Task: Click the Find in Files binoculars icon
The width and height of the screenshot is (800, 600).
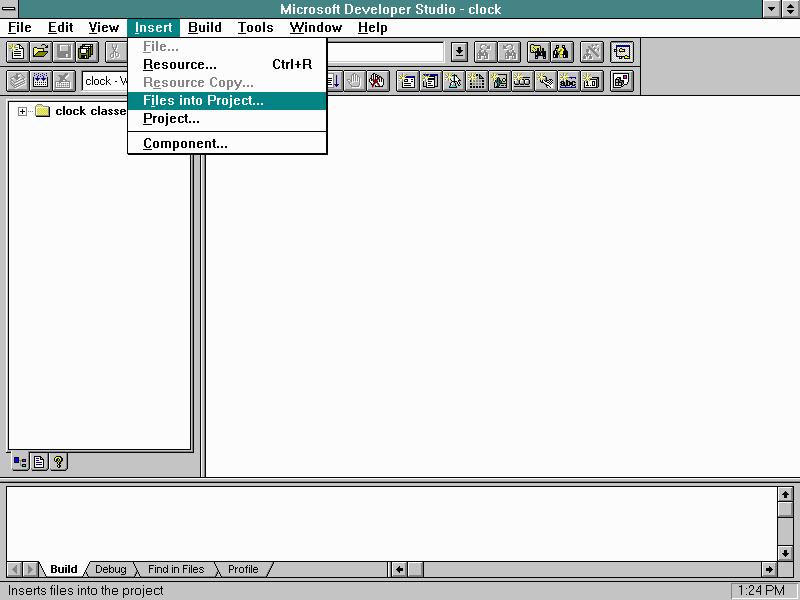Action: pos(537,52)
